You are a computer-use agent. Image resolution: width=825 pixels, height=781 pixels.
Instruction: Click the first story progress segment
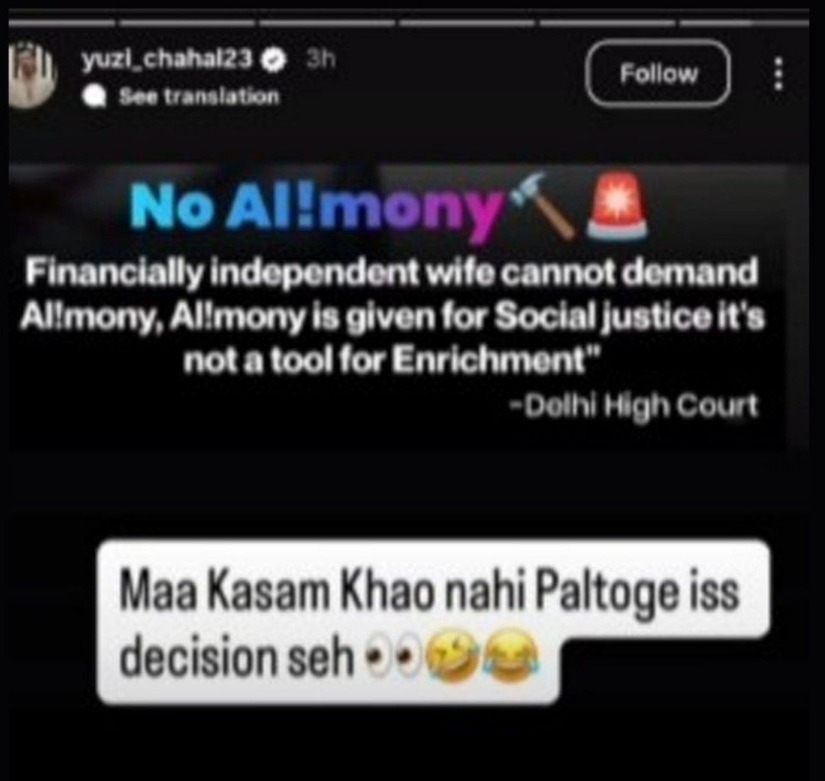pyautogui.click(x=61, y=23)
